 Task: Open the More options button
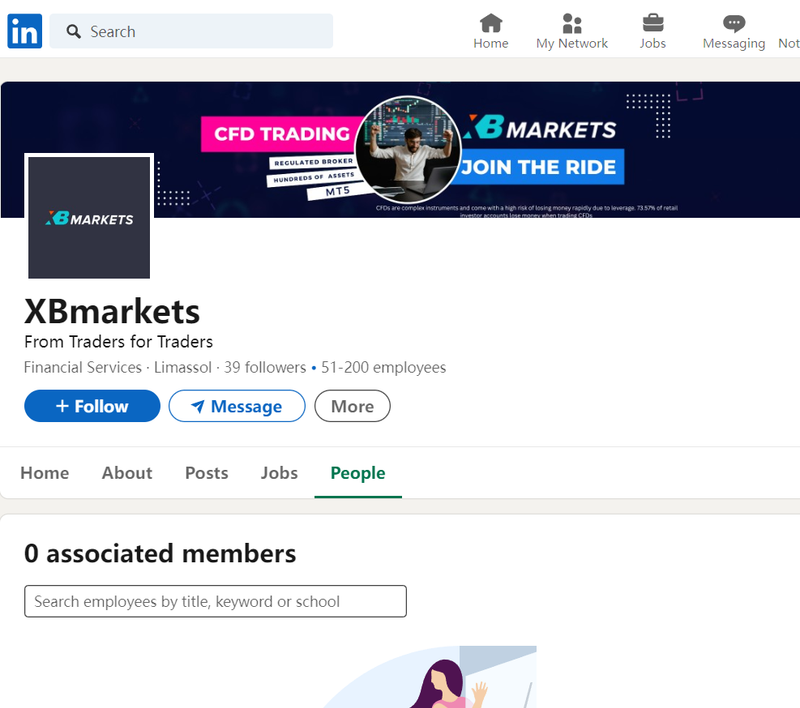coord(353,406)
